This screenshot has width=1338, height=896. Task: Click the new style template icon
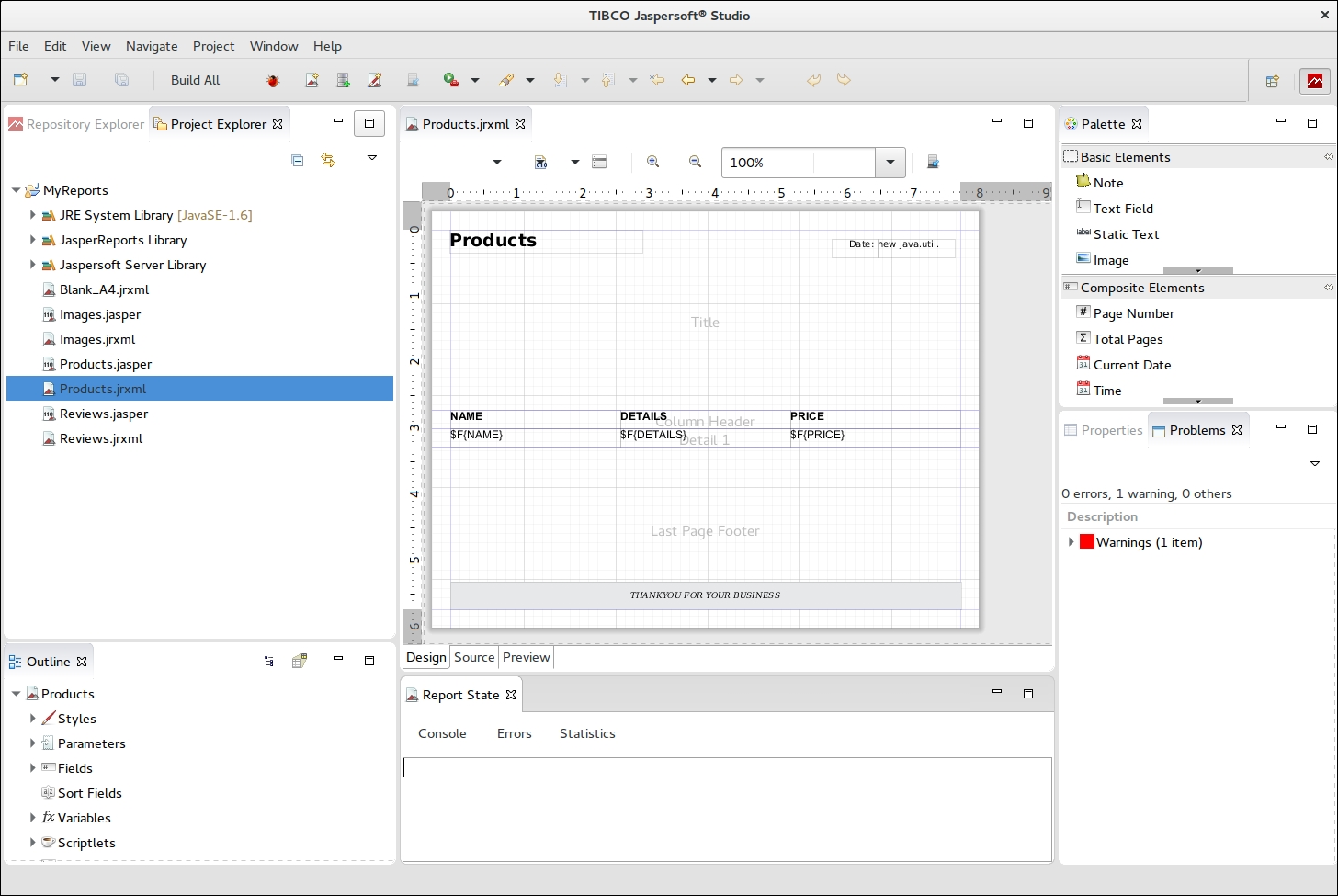[x=375, y=80]
